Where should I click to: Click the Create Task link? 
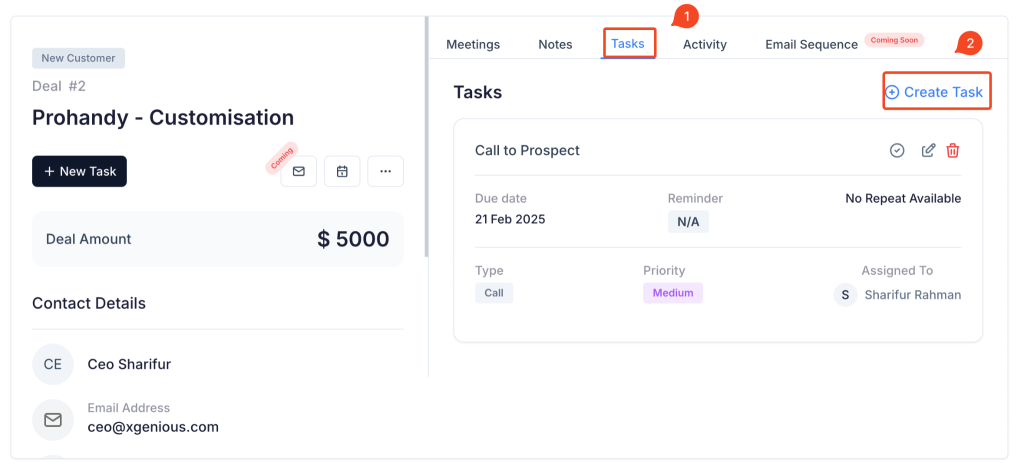pyautogui.click(x=937, y=92)
